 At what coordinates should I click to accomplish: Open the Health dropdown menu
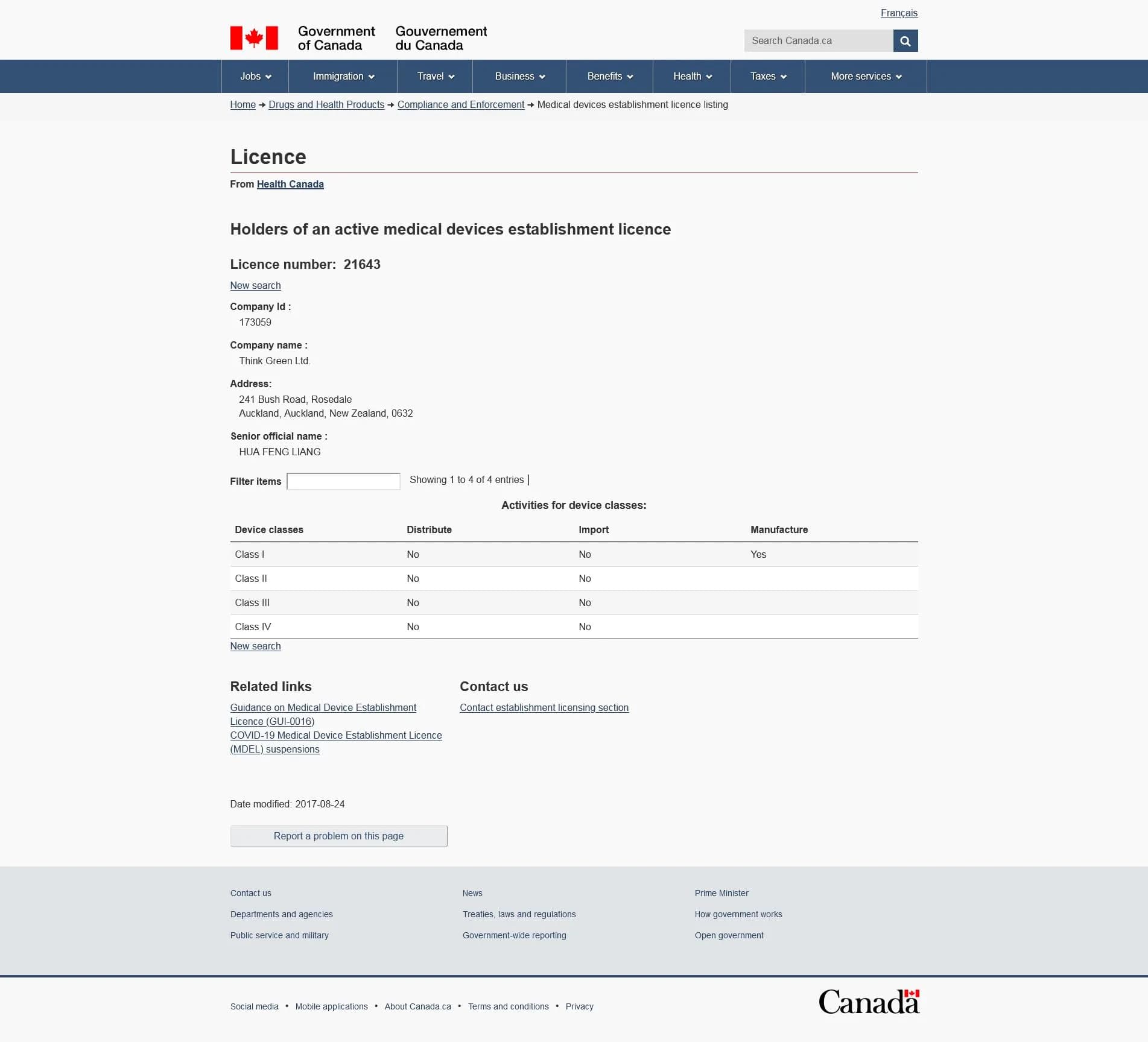(692, 77)
